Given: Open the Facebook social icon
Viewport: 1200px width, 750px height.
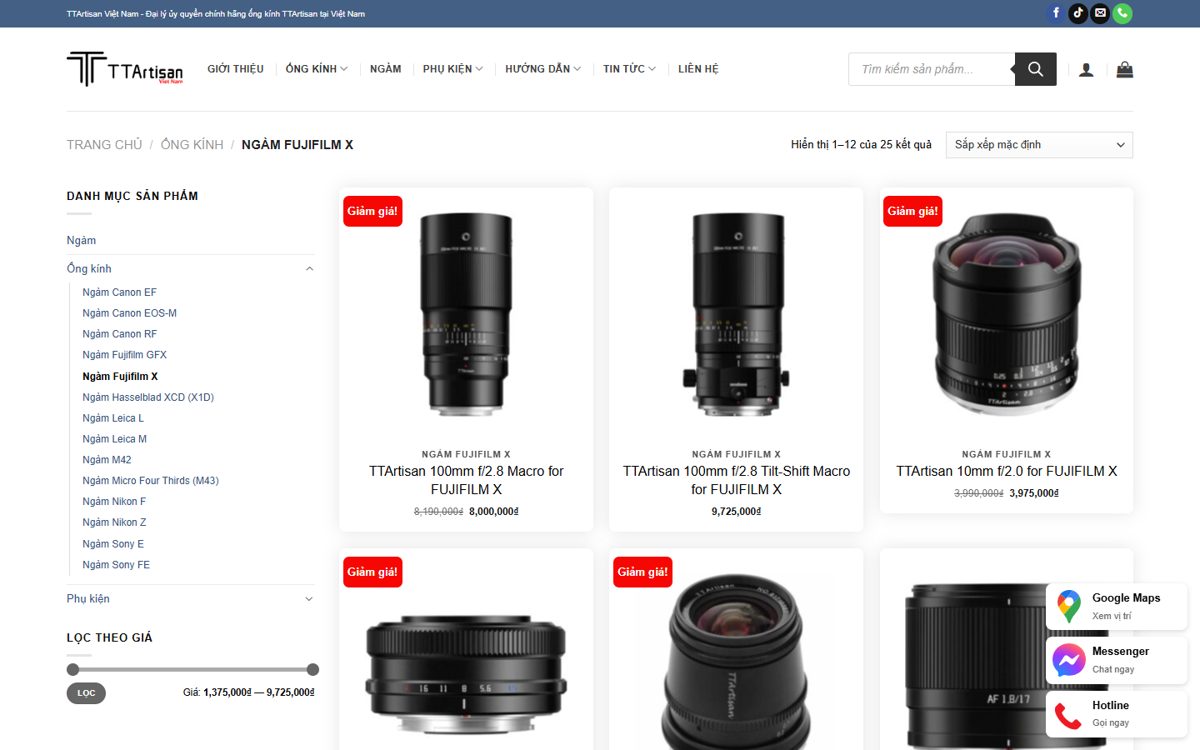Looking at the screenshot, I should (1056, 13).
